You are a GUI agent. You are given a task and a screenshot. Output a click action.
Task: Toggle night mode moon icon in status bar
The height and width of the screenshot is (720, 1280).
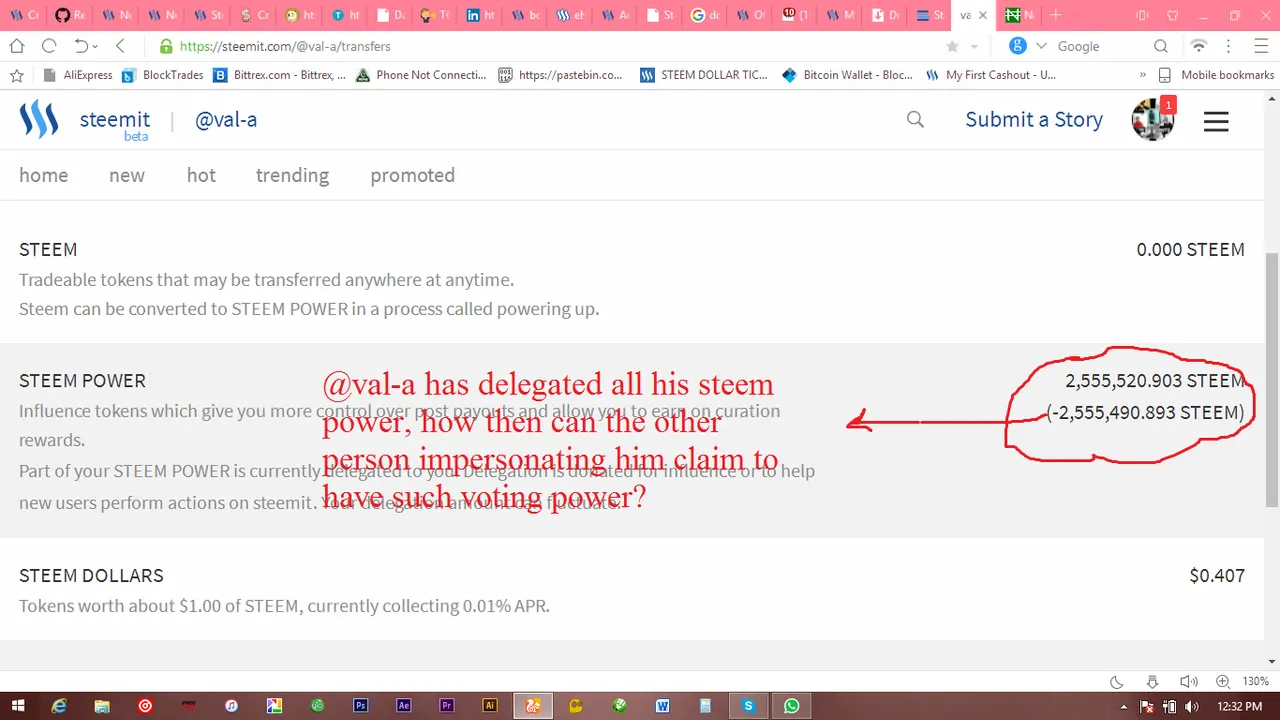(1117, 681)
